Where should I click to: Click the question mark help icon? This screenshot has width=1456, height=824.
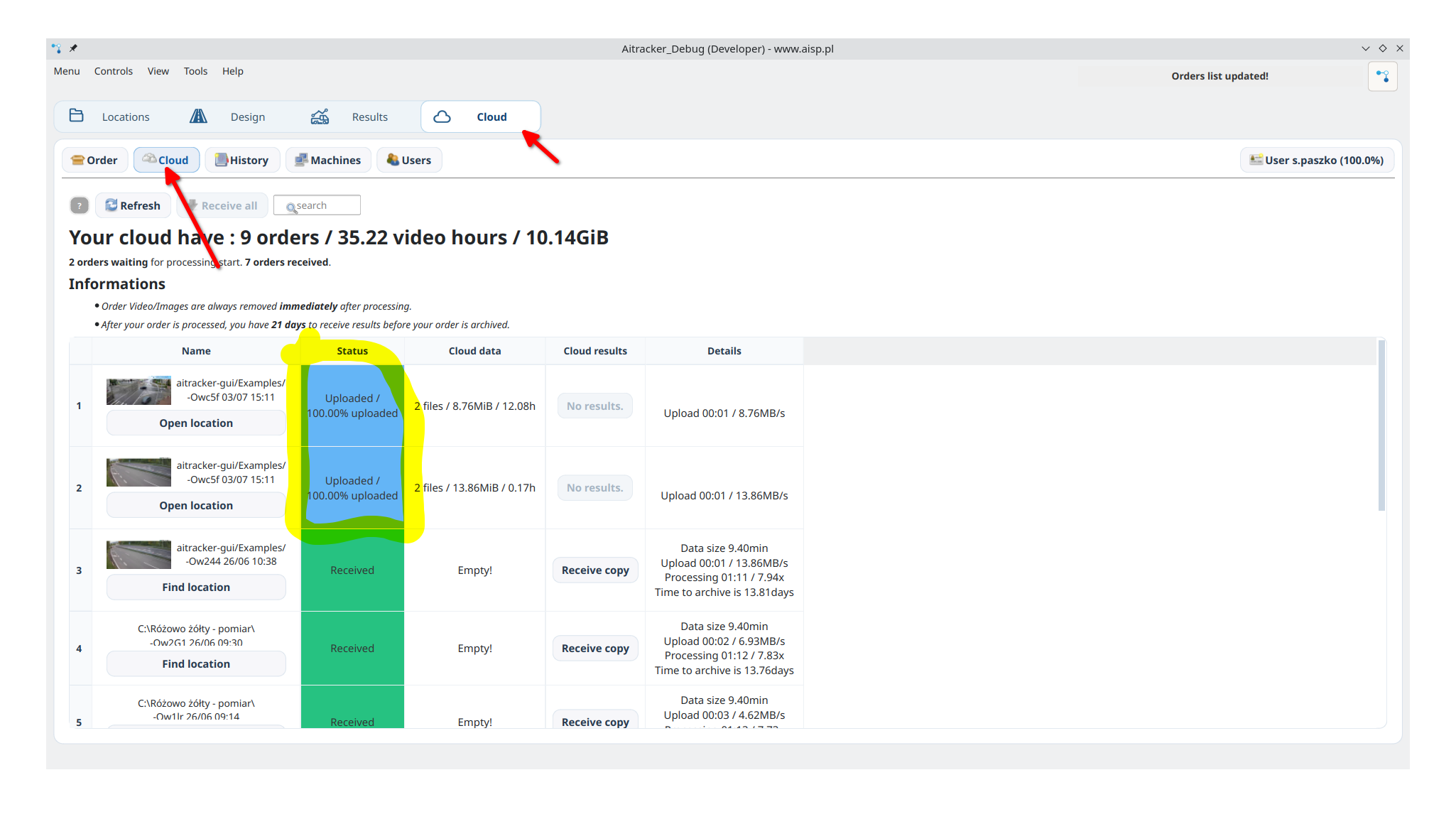80,205
